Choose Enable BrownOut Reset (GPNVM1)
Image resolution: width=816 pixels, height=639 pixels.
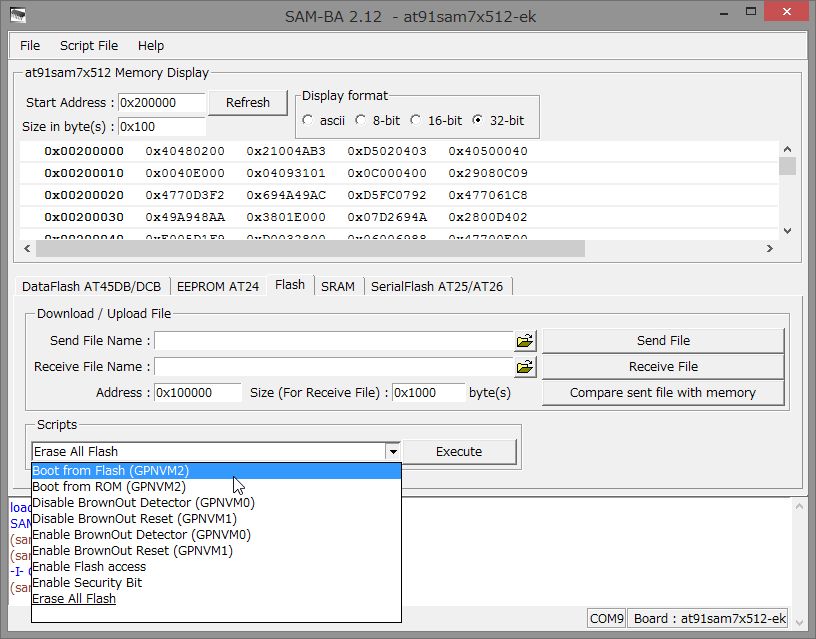pyautogui.click(x=216, y=551)
